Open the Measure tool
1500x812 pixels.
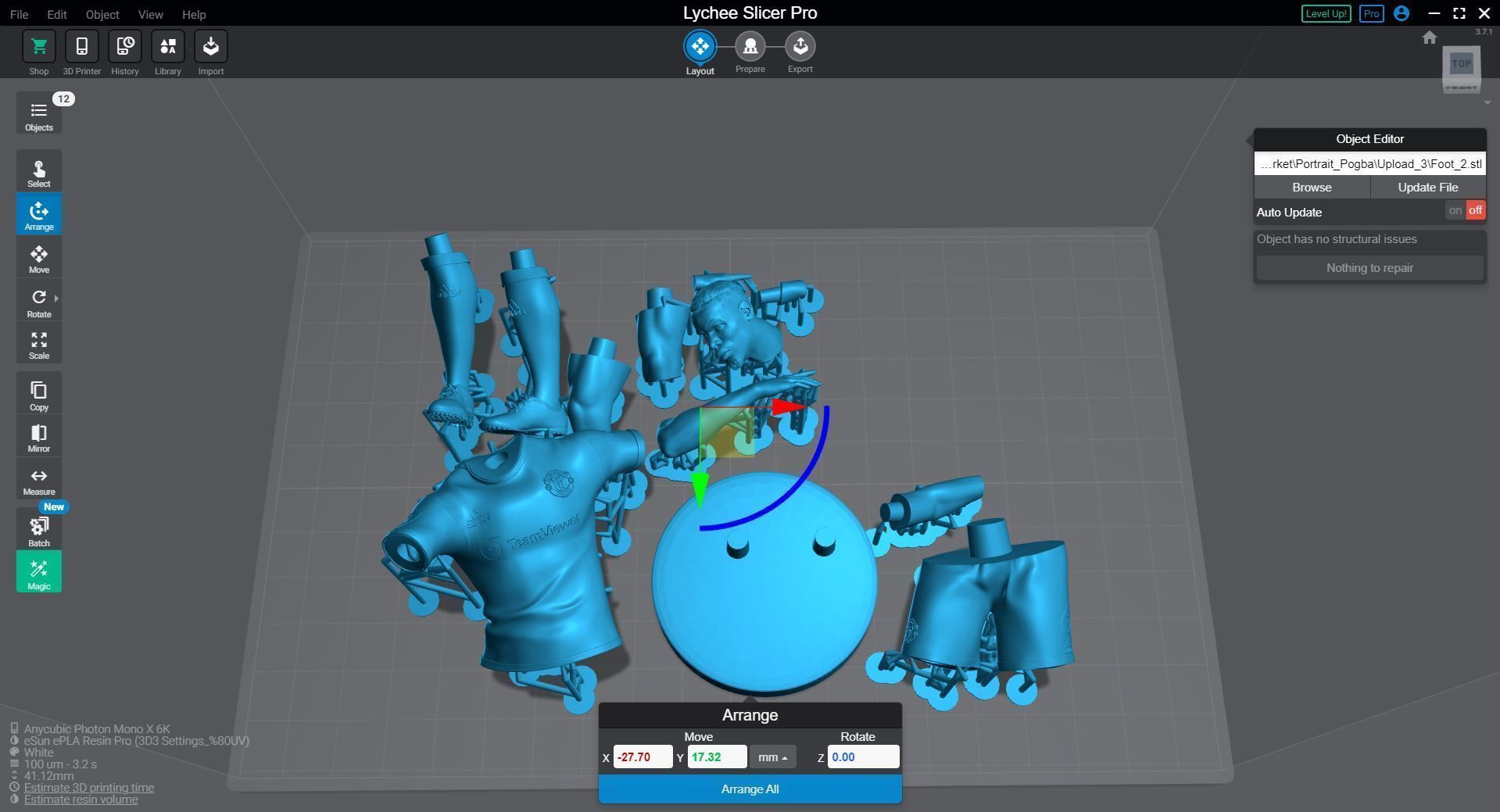tap(38, 480)
